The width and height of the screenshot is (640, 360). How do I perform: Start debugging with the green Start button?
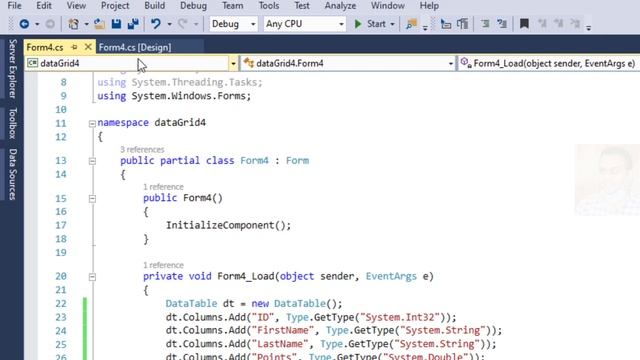[370, 24]
